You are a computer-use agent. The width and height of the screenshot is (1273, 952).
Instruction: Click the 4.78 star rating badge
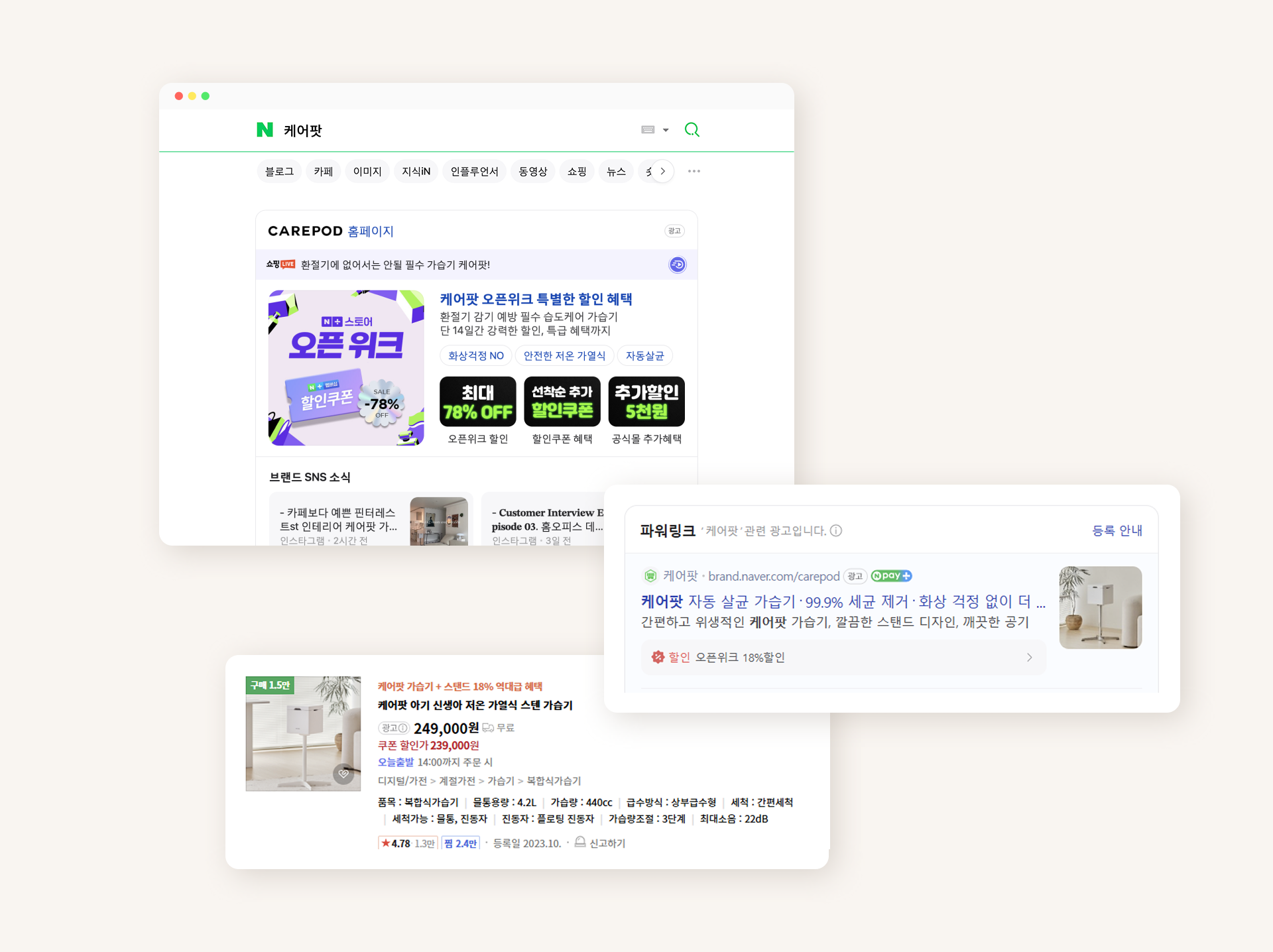pos(408,843)
